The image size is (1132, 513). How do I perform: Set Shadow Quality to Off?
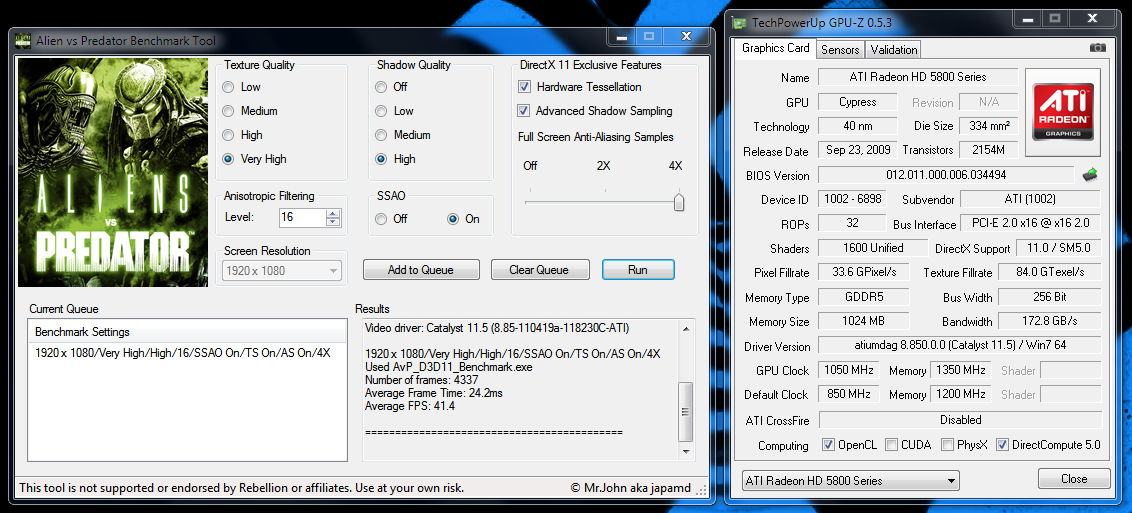tap(380, 87)
